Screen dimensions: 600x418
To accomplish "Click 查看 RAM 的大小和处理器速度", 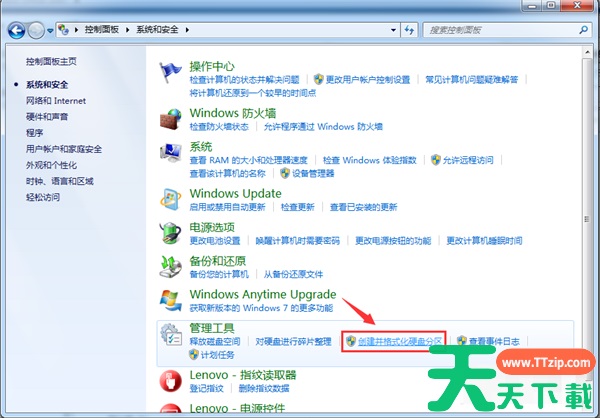I will 248,160.
